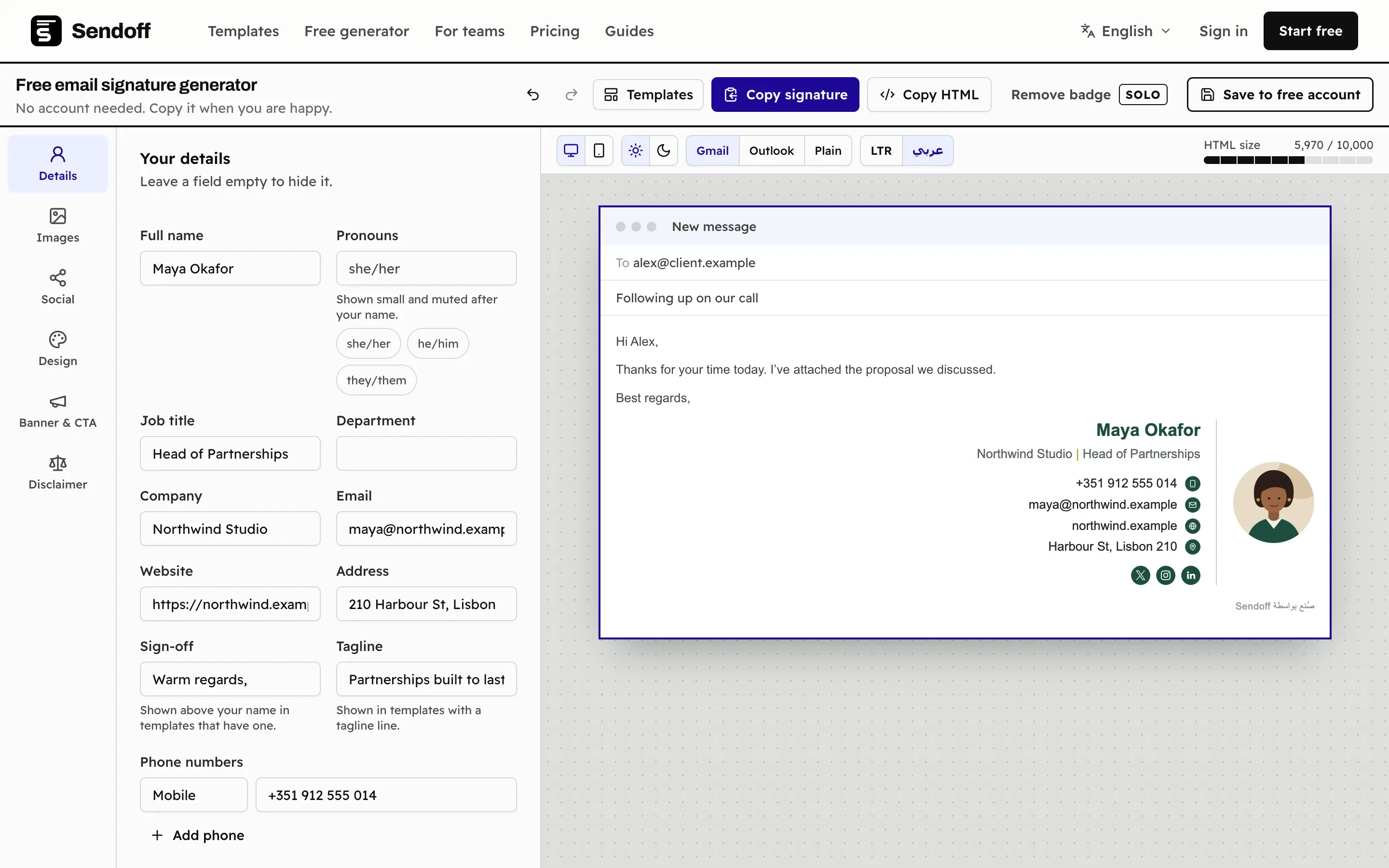1389x868 pixels.
Task: Open the Pricing nav item
Action: click(555, 31)
